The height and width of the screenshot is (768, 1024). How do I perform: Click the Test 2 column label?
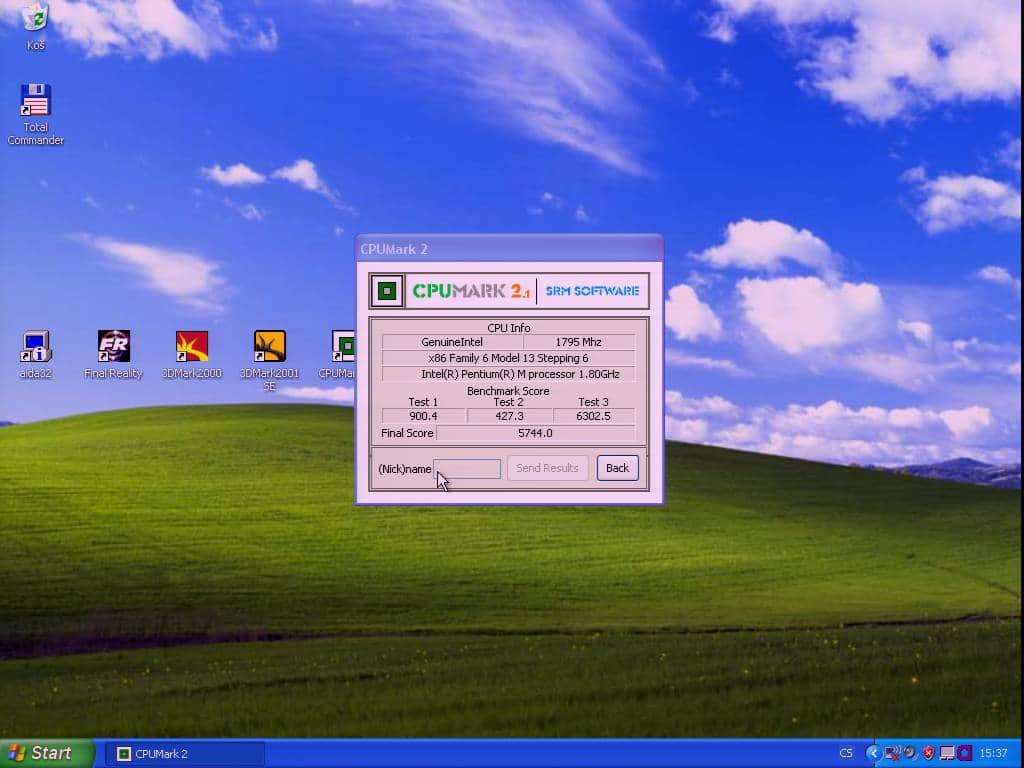click(x=508, y=402)
